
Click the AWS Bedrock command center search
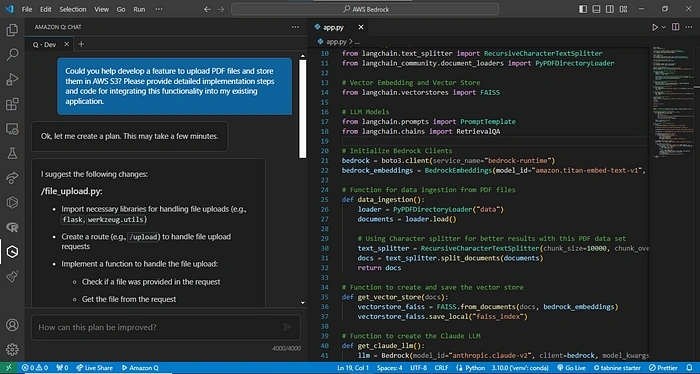click(365, 9)
